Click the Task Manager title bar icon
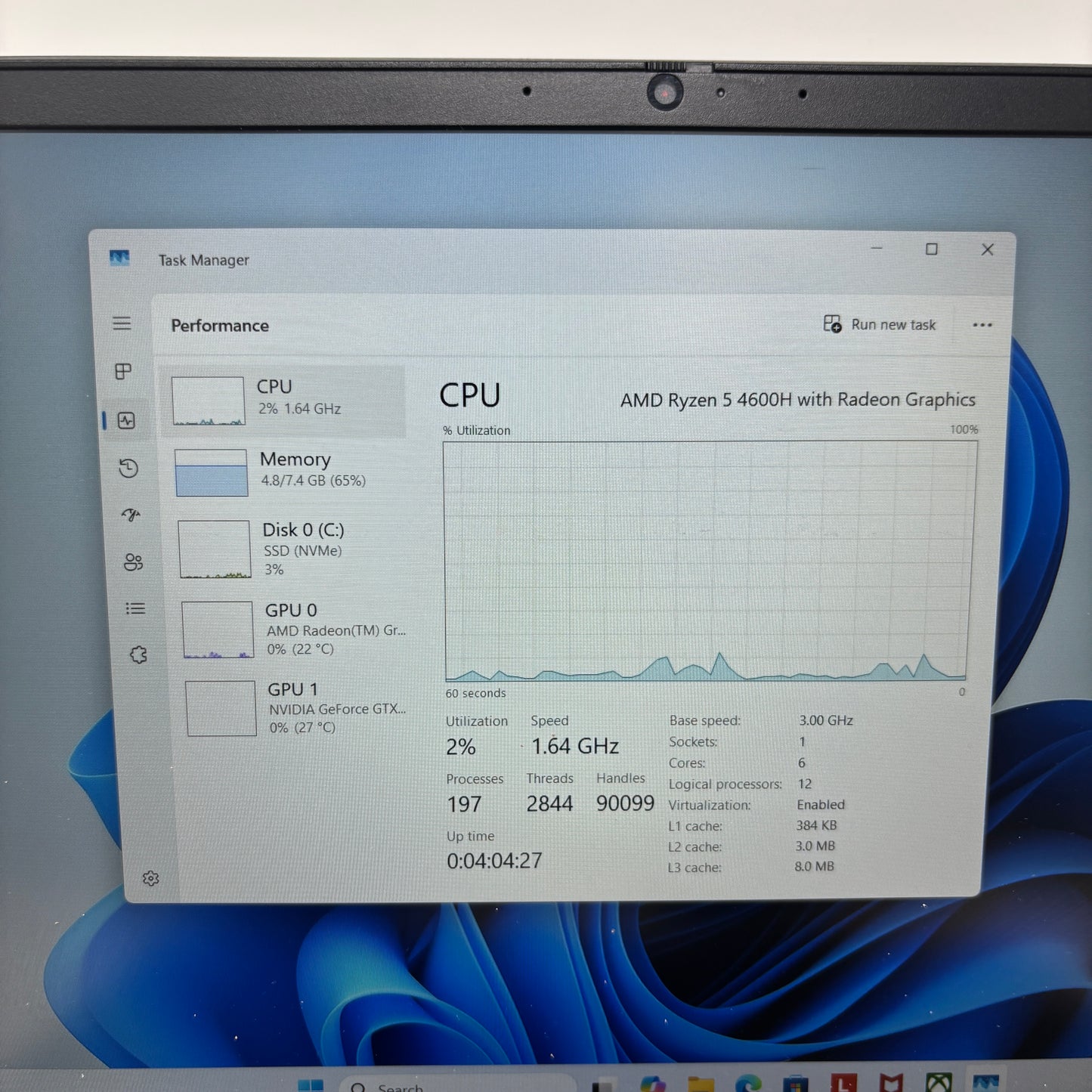Viewport: 1092px width, 1092px height. point(119,258)
